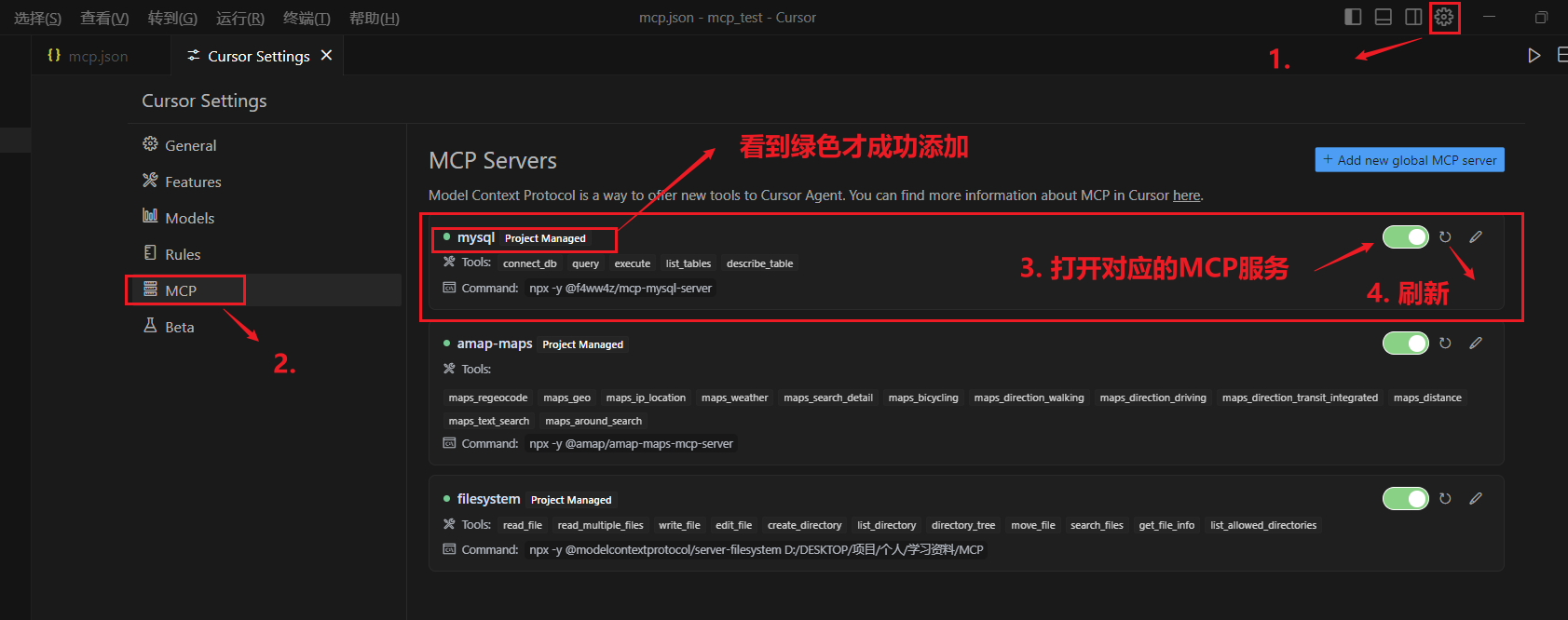Click the maps_text_search tool tag
The image size is (1568, 620).
click(x=489, y=421)
